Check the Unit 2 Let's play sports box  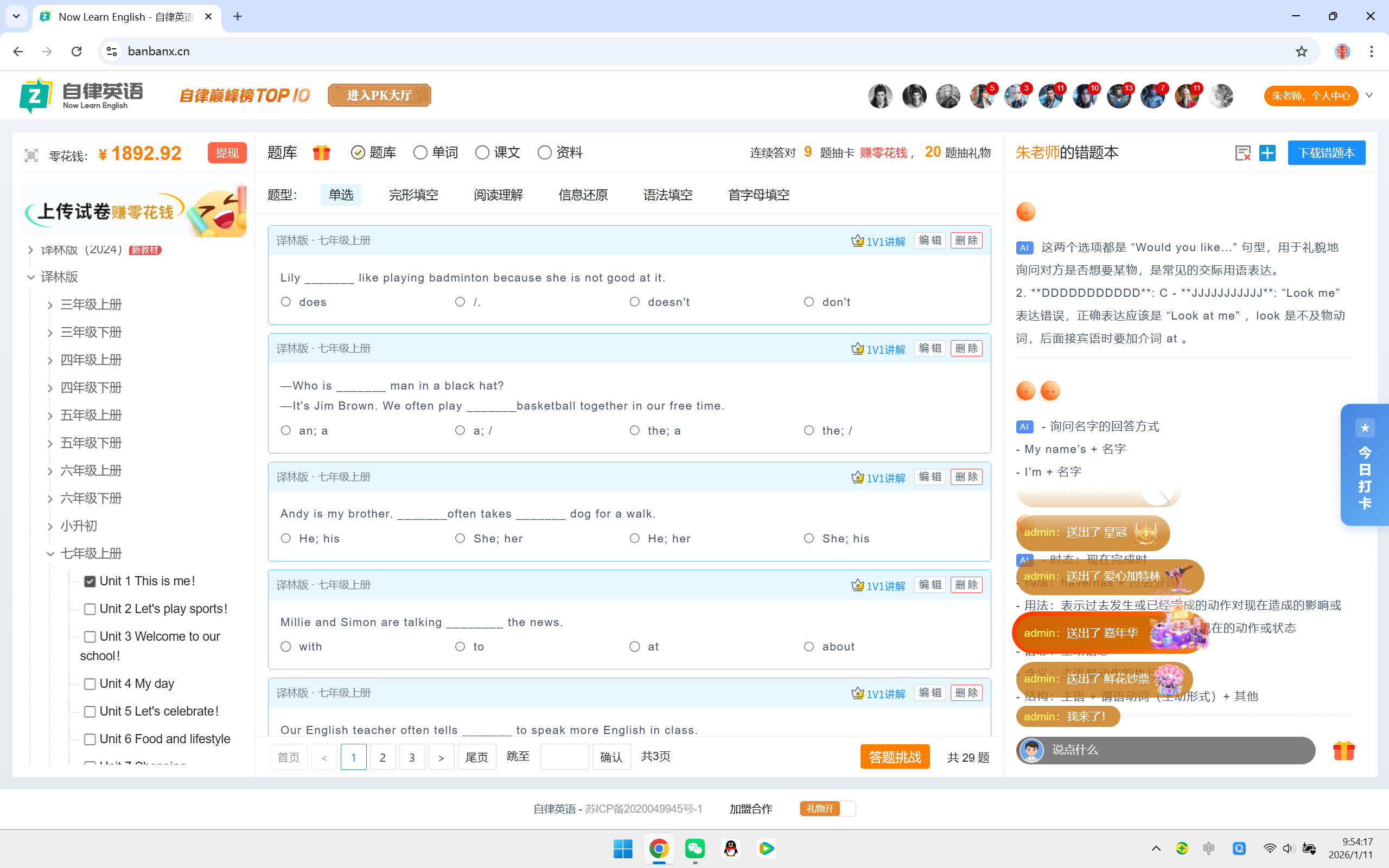[90, 609]
